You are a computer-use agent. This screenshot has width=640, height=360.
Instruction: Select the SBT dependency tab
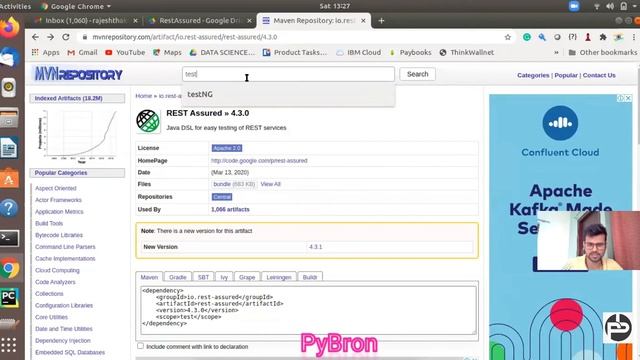click(203, 277)
